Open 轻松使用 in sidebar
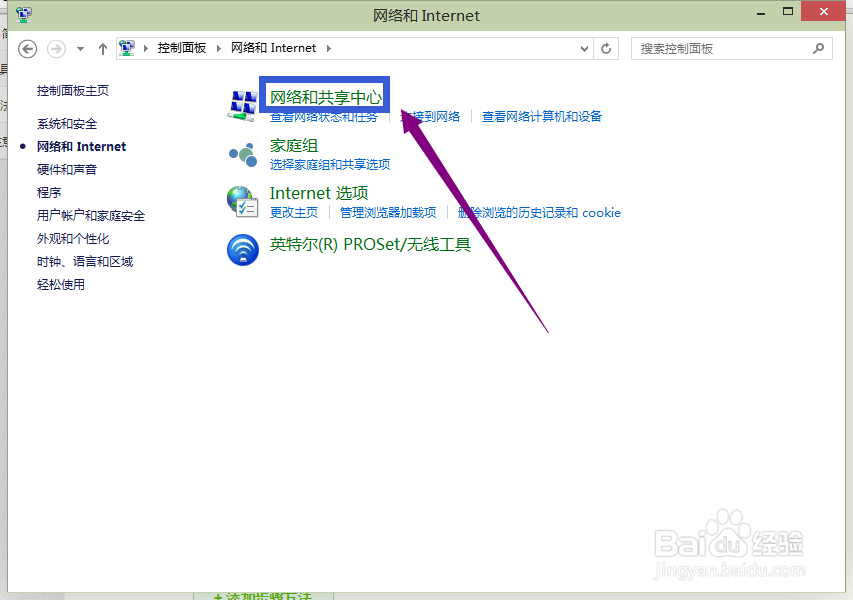This screenshot has width=853, height=600. tap(61, 284)
